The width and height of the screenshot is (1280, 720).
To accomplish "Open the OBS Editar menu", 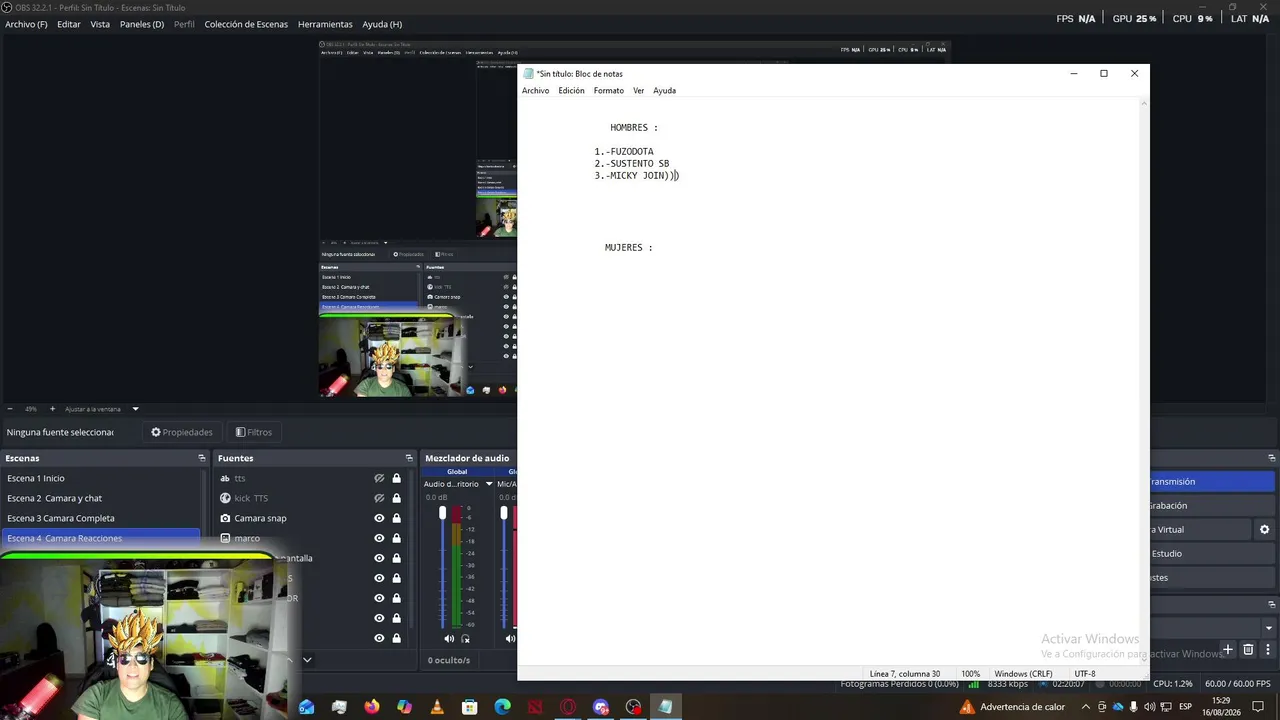I will (x=69, y=24).
